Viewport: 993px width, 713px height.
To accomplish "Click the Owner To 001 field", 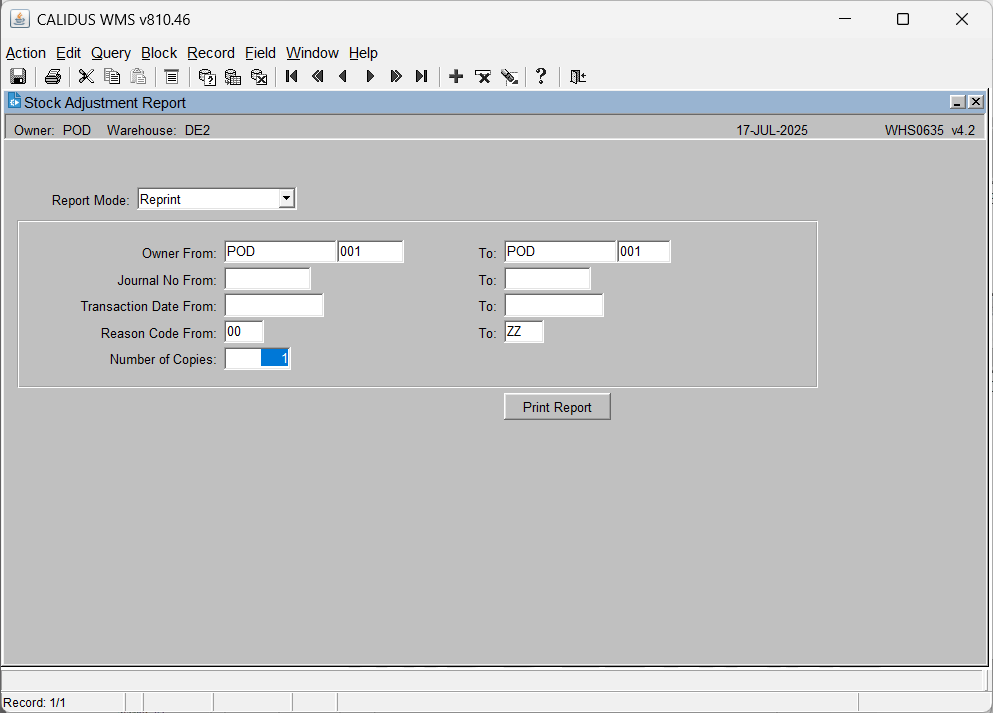I will 644,251.
